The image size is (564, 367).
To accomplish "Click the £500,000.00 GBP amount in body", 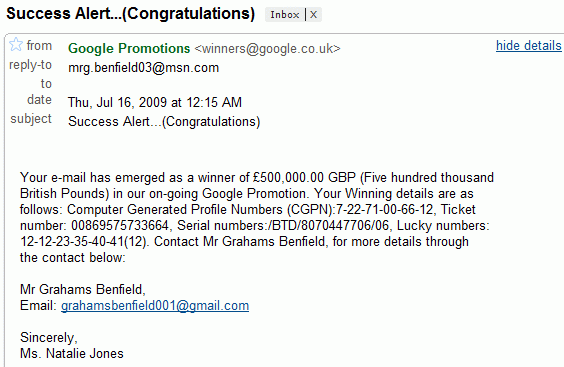I will 304,177.
